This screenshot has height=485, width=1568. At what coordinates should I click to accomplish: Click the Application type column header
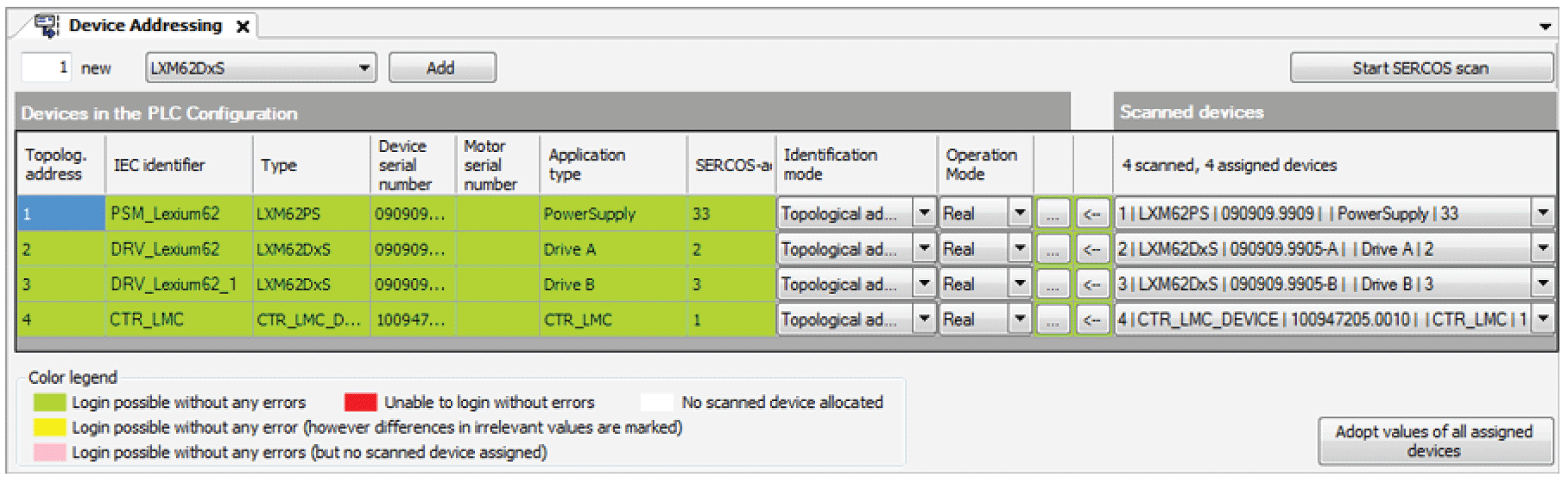coord(613,165)
